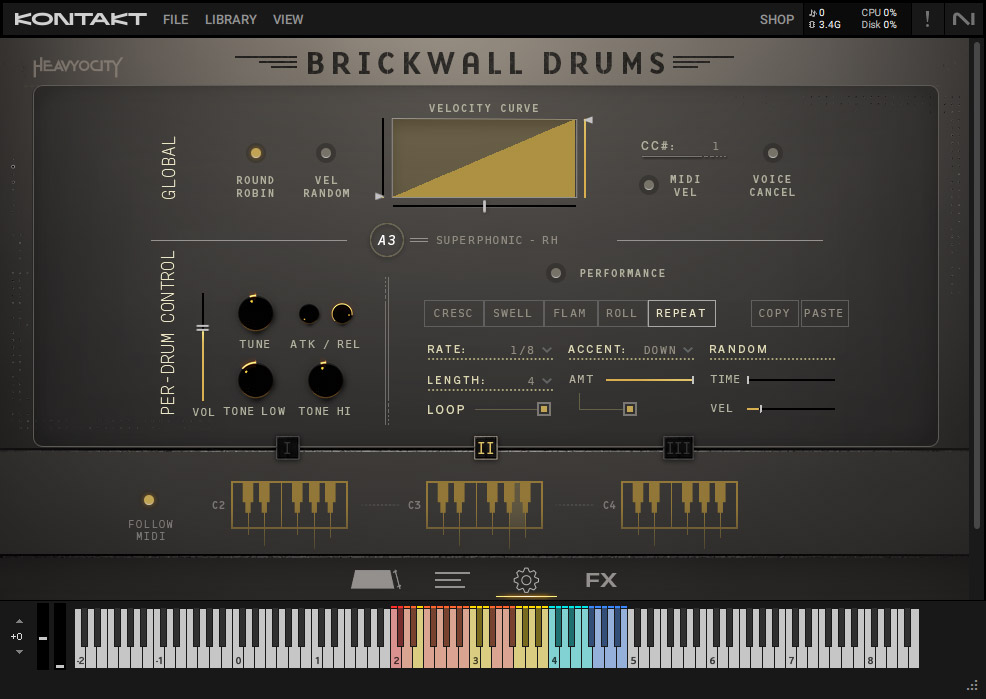Toggle Follow MIDI
986x699 pixels.
click(149, 500)
